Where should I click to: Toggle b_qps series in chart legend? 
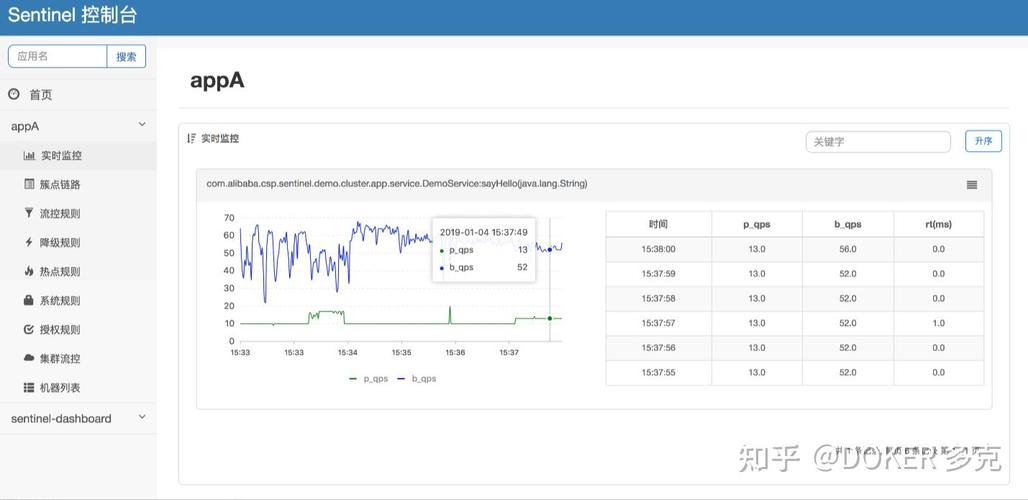pyautogui.click(x=416, y=379)
